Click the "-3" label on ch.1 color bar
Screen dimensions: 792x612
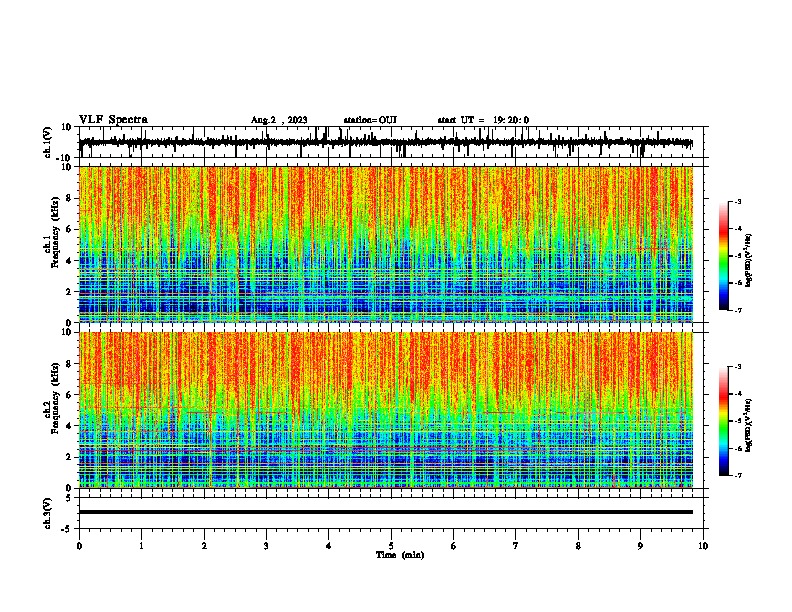pos(737,201)
